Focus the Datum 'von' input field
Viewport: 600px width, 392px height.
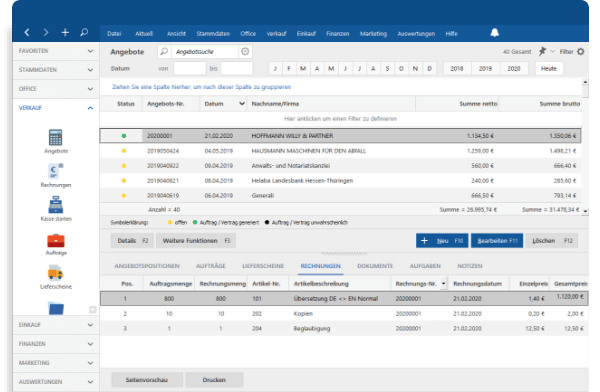pyautogui.click(x=189, y=69)
